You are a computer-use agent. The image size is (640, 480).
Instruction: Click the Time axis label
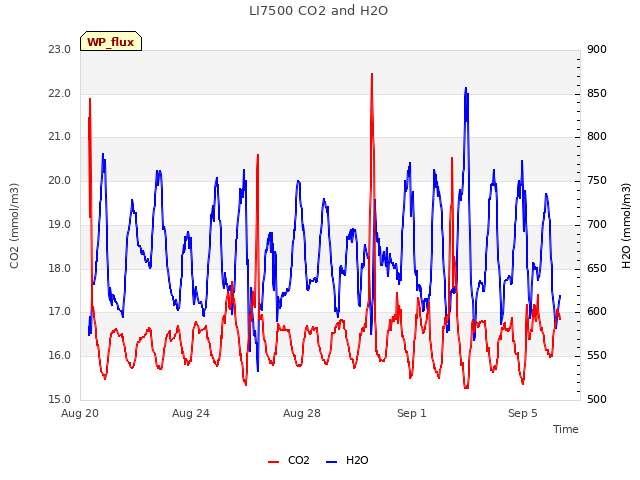coord(566,429)
